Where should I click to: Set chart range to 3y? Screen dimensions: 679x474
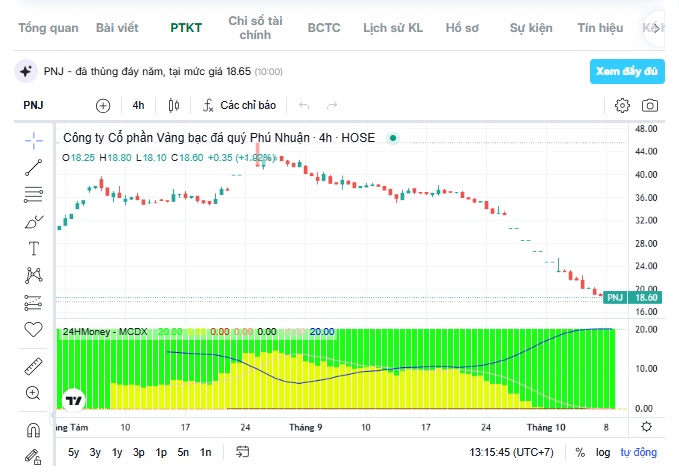click(95, 452)
